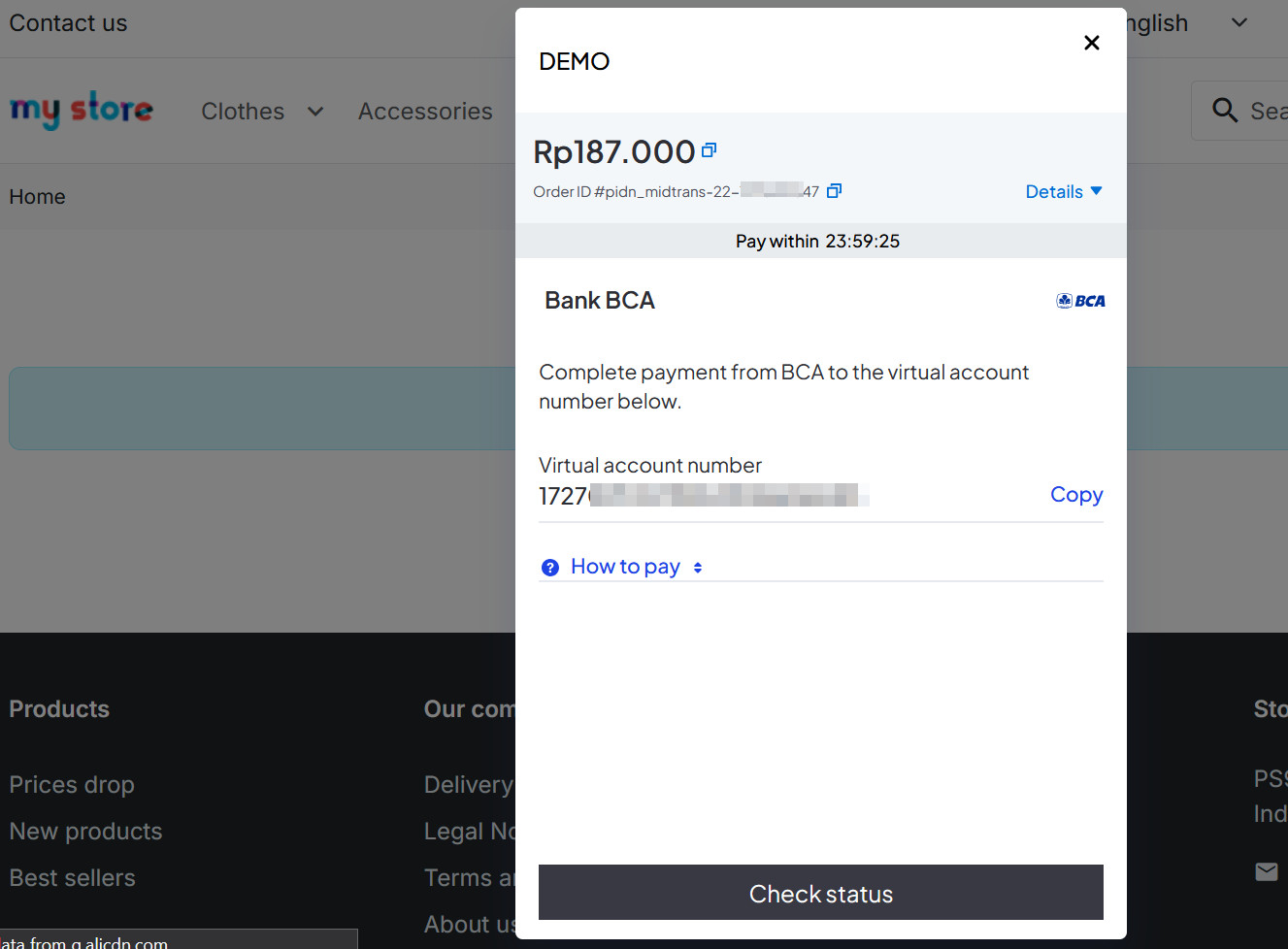Click the Rp187.000 amount text
Viewport: 1288px width, 949px height.
[x=614, y=151]
